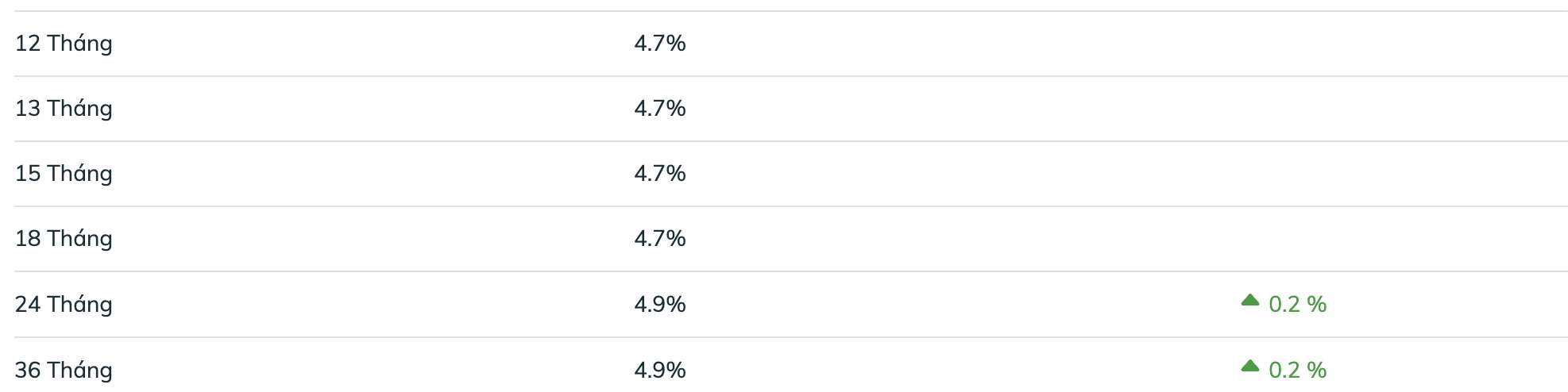This screenshot has width=1568, height=392.
Task: Click the green up arrow in the 24 Tháng row
Action: tap(1250, 300)
